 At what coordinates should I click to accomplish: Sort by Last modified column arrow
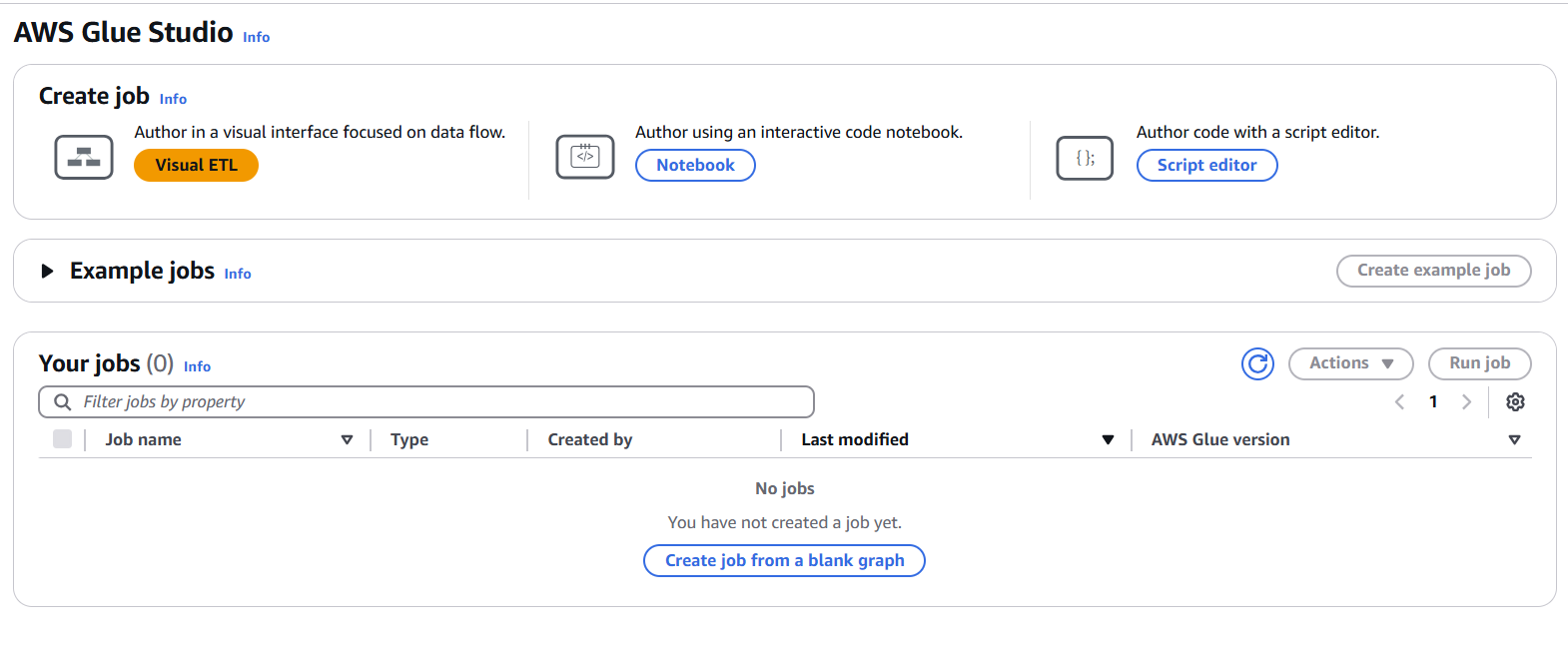point(1108,439)
